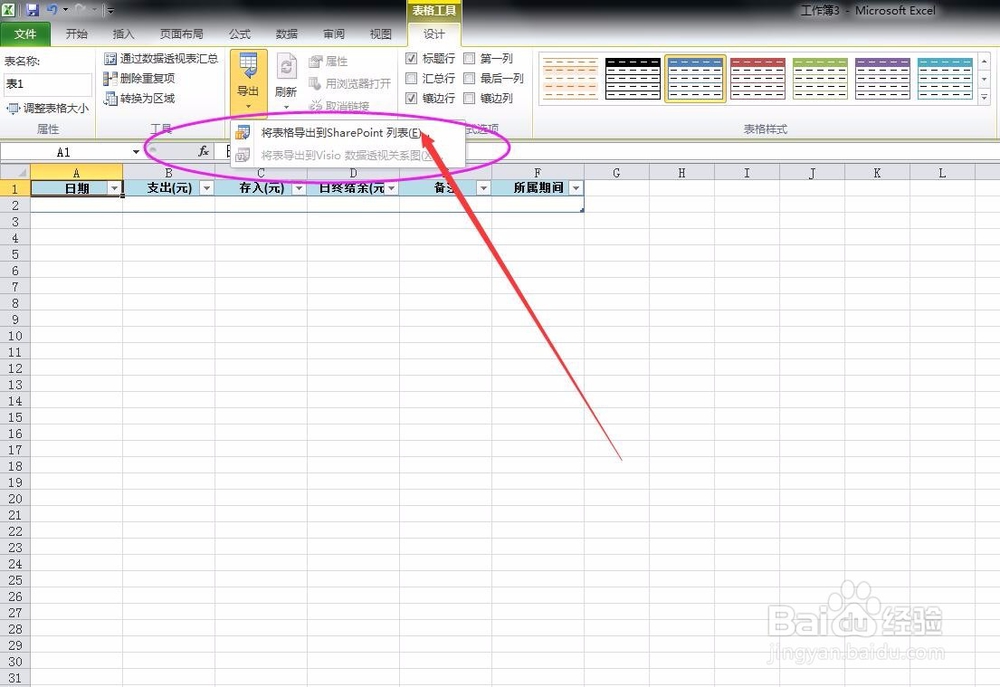Open filter dropdown for 备注 column
This screenshot has height=687, width=1000.
(483, 188)
